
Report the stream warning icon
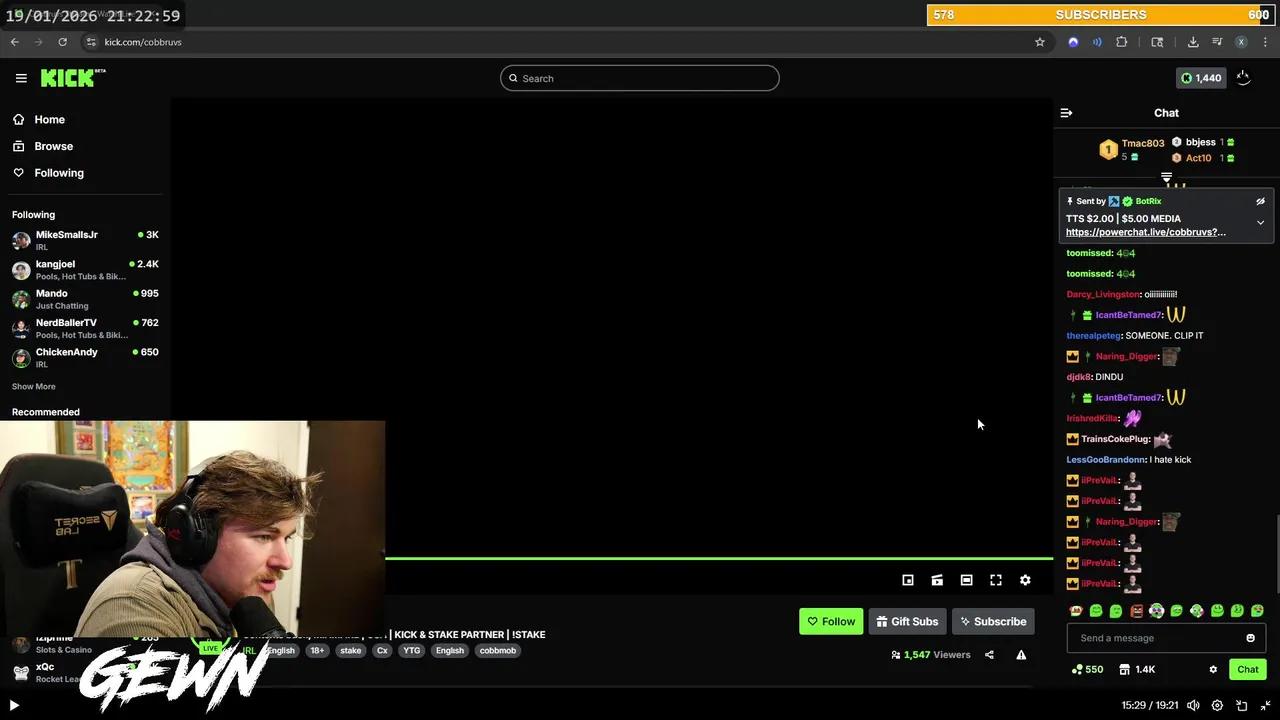pyautogui.click(x=1021, y=655)
